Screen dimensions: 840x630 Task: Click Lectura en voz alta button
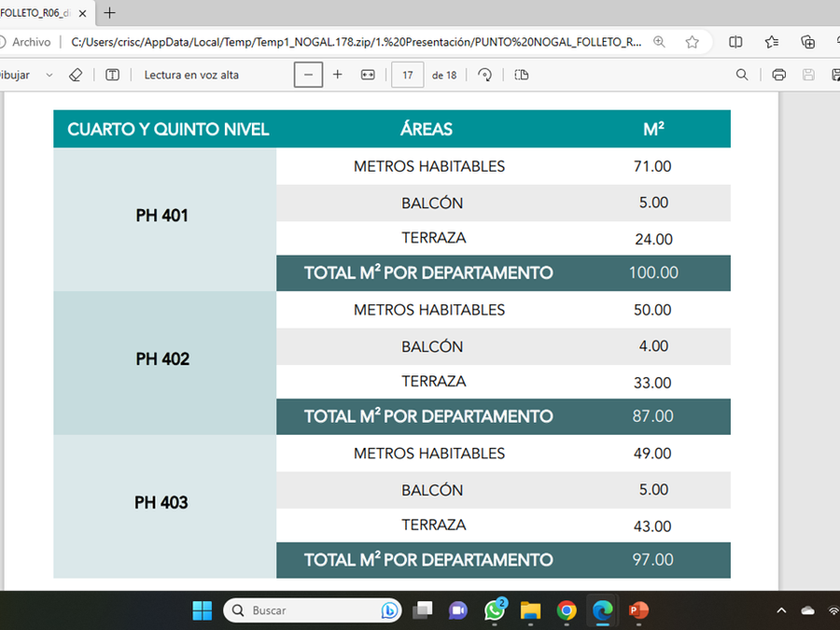pyautogui.click(x=191, y=75)
